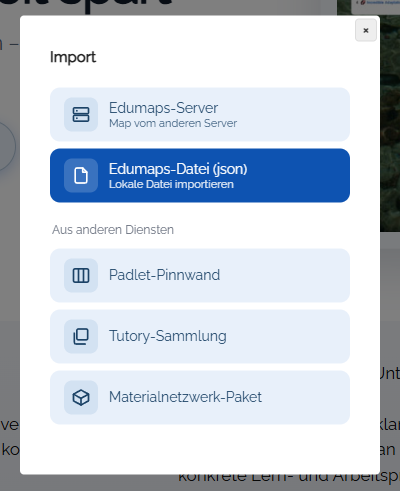The height and width of the screenshot is (491, 400).
Task: Click the Import dialog heading
Action: point(73,57)
